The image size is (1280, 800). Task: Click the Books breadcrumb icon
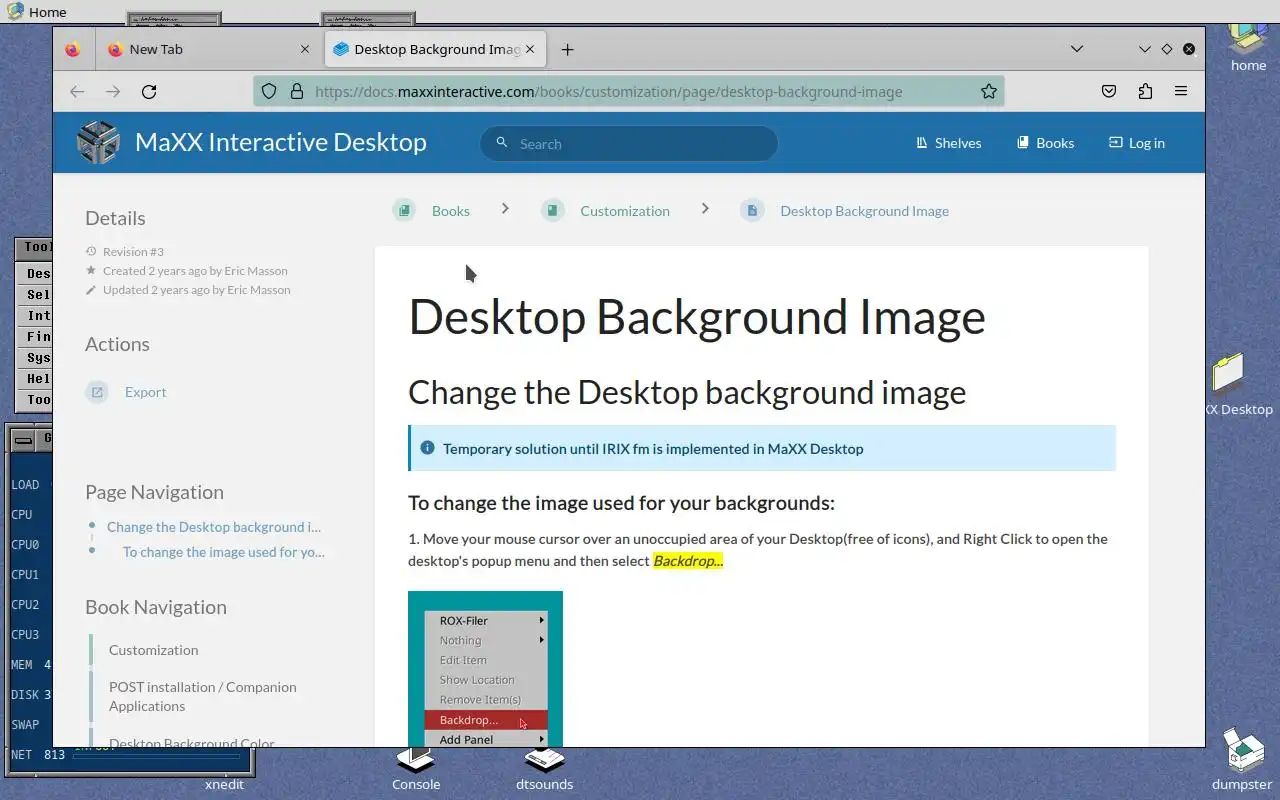[x=404, y=210]
